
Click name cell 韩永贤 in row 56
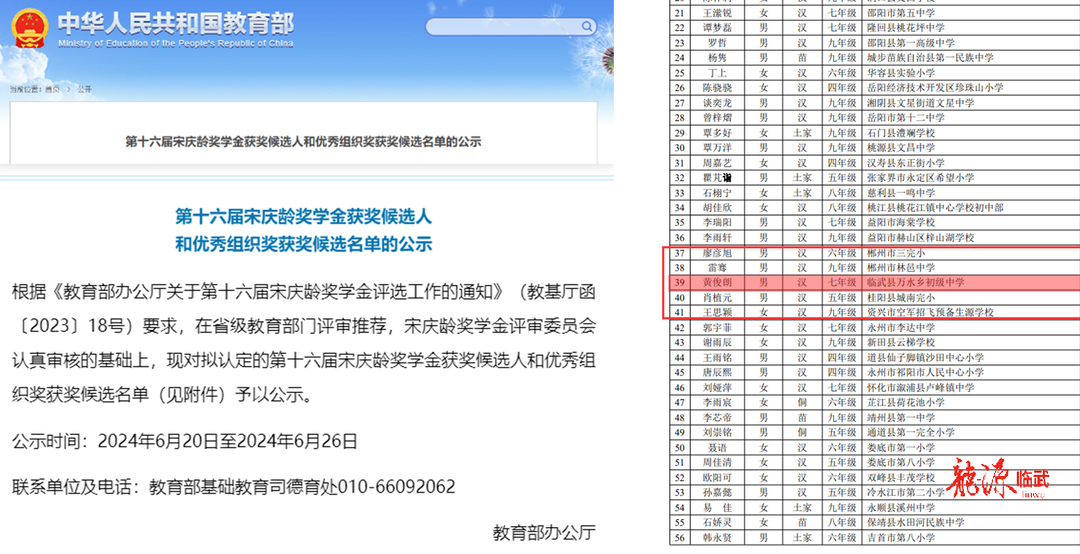[716, 537]
